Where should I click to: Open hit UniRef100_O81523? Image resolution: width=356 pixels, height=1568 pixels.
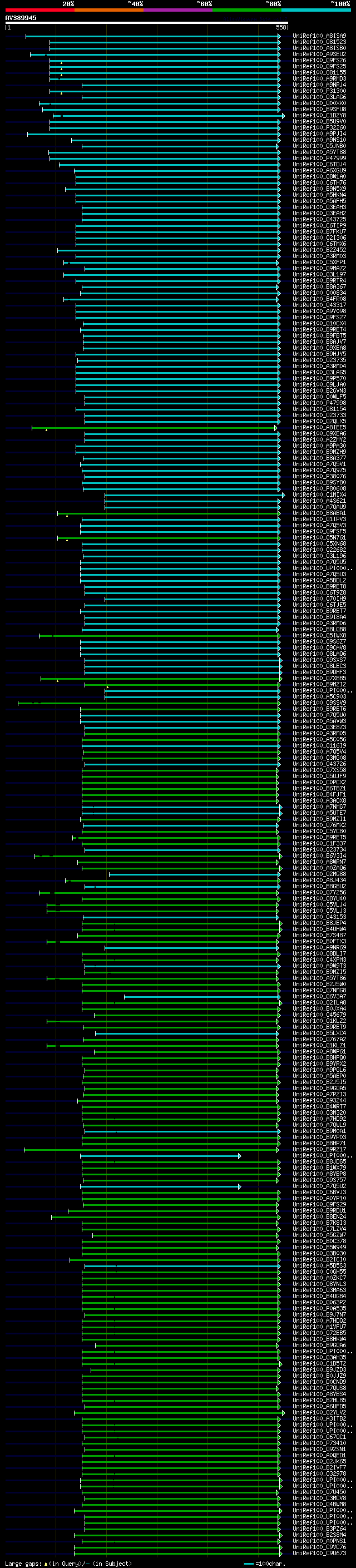pos(319,42)
